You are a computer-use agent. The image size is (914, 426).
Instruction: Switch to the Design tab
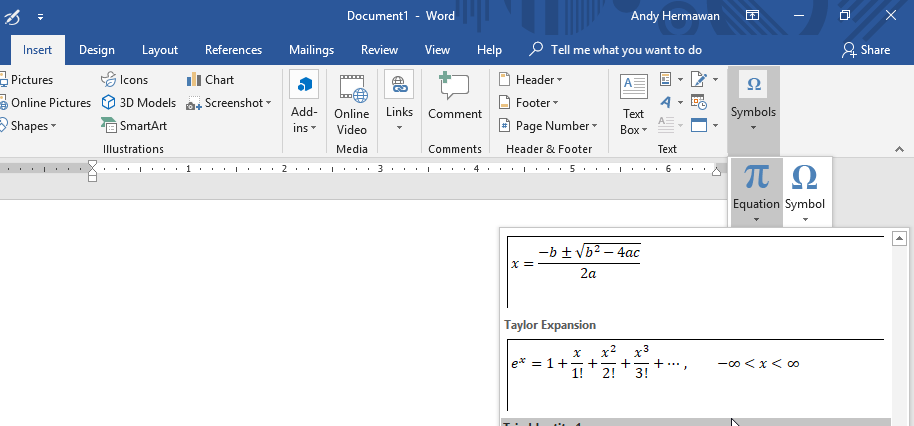coord(97,50)
